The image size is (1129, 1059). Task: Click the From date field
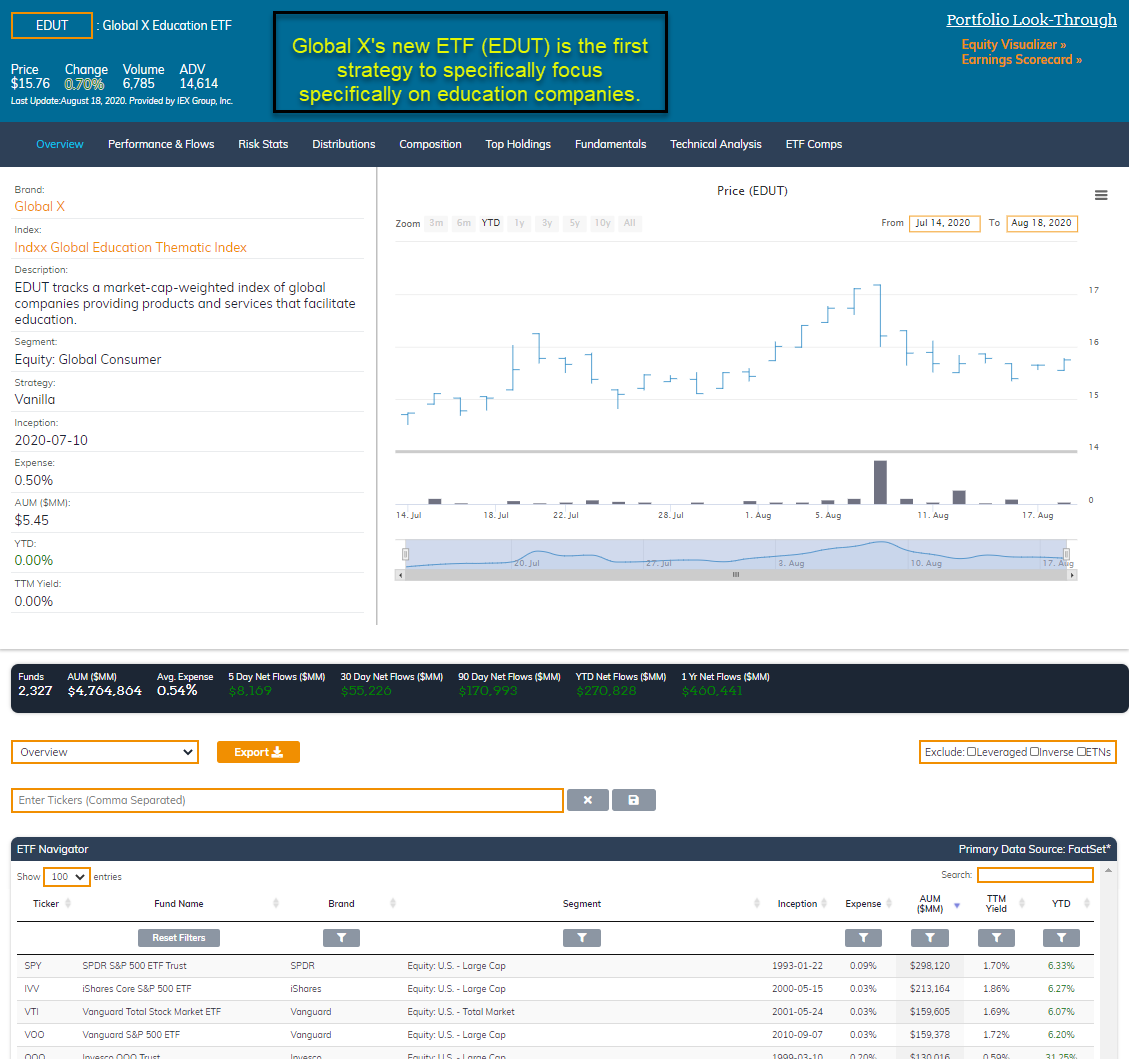tap(944, 223)
